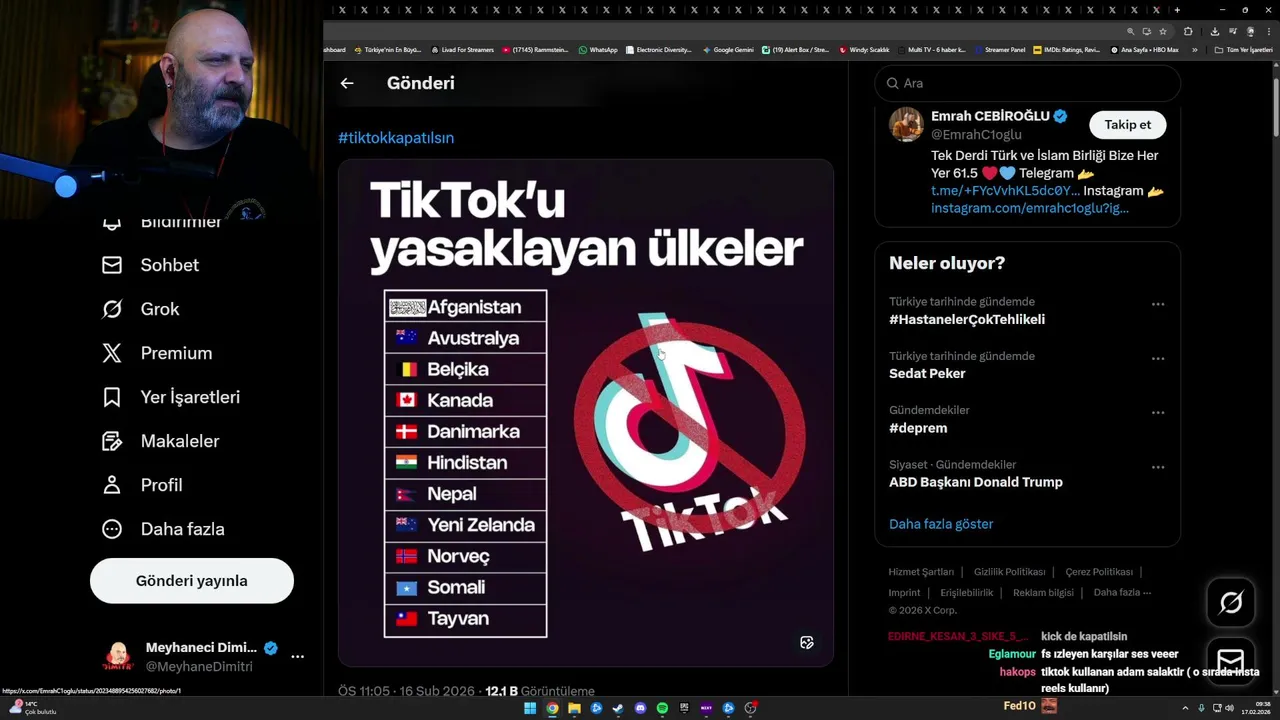
Task: Open more options for #deprem trend
Action: (1158, 412)
